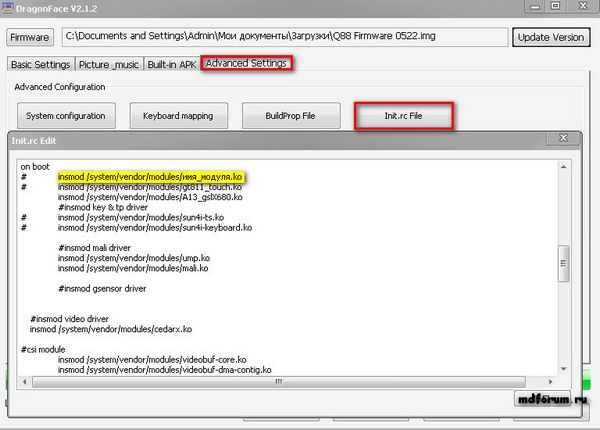This screenshot has width=600, height=430.
Task: Click the A13_gslX680.ko insmod line
Action: tap(150, 197)
